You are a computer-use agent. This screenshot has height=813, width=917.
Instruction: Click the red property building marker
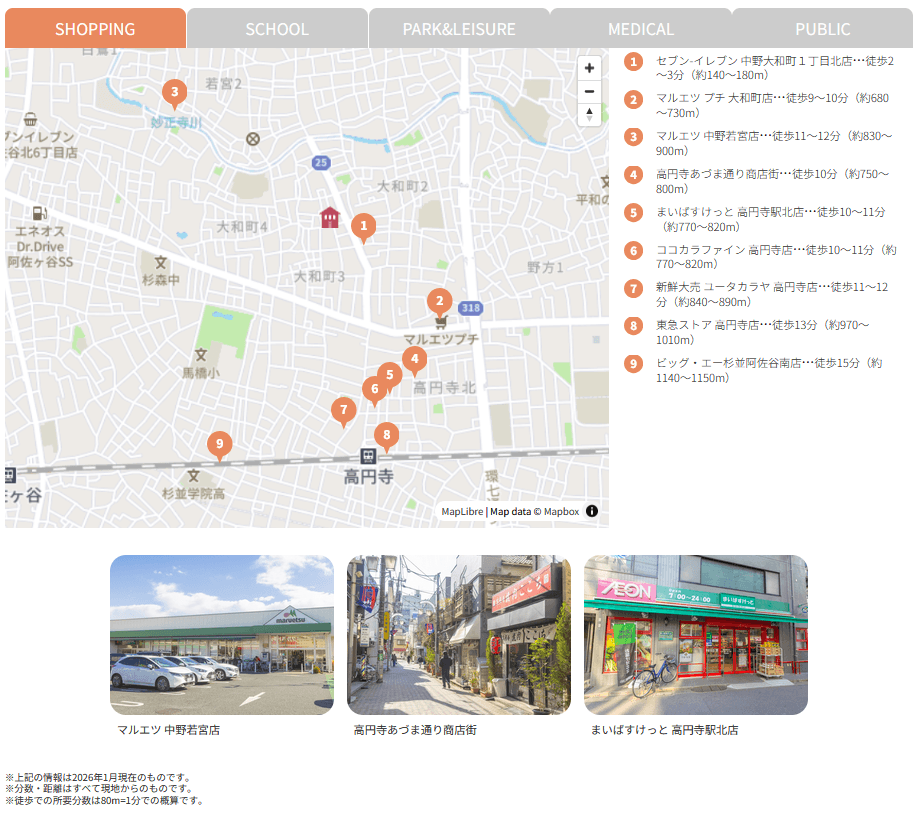tap(330, 217)
